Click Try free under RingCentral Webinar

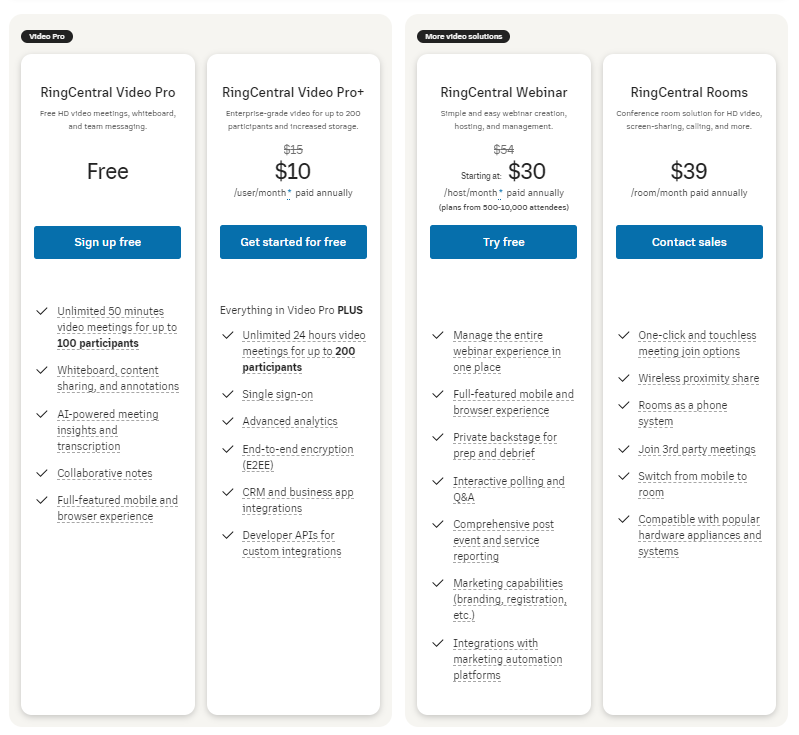point(503,242)
